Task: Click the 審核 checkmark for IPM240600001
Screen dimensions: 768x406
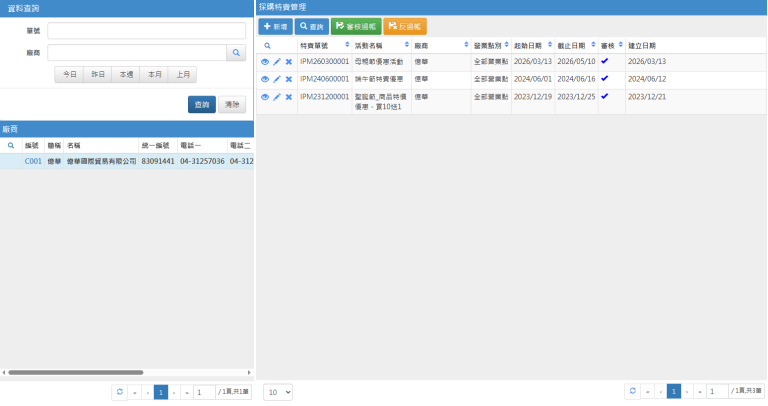Action: coord(604,79)
